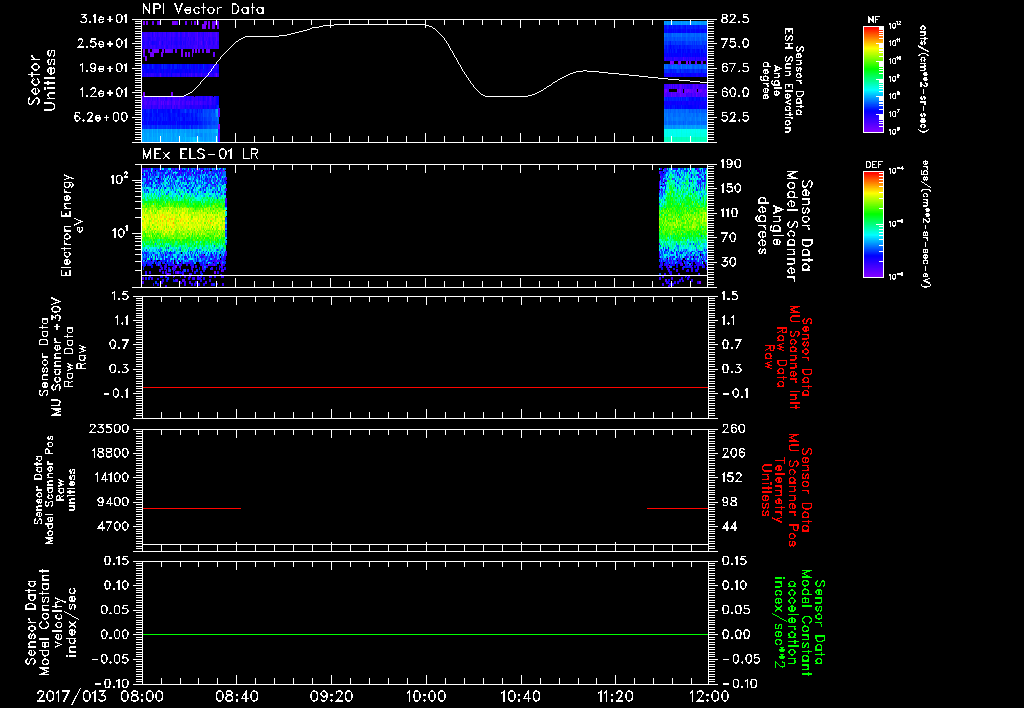Click the 10:00 time tick label

426,696
